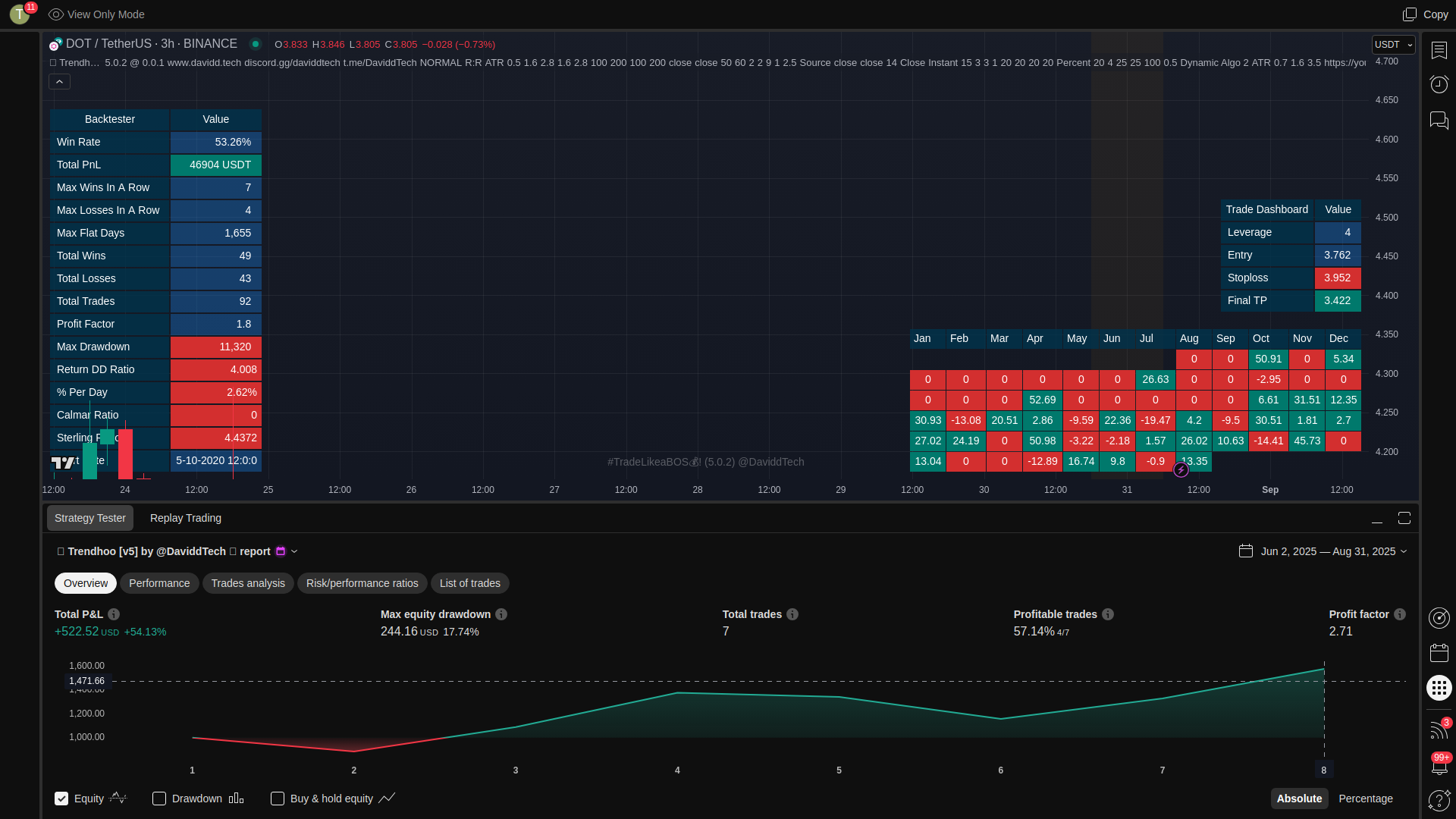Click the Apr 52.69 monthly return cell
The image size is (1456, 819).
1042,400
